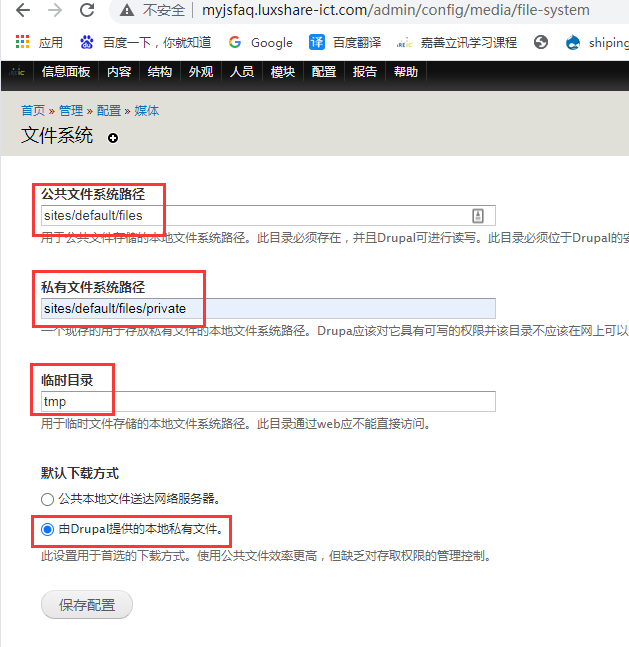Click the globe bookmark icon
This screenshot has height=647, width=629.
(541, 43)
